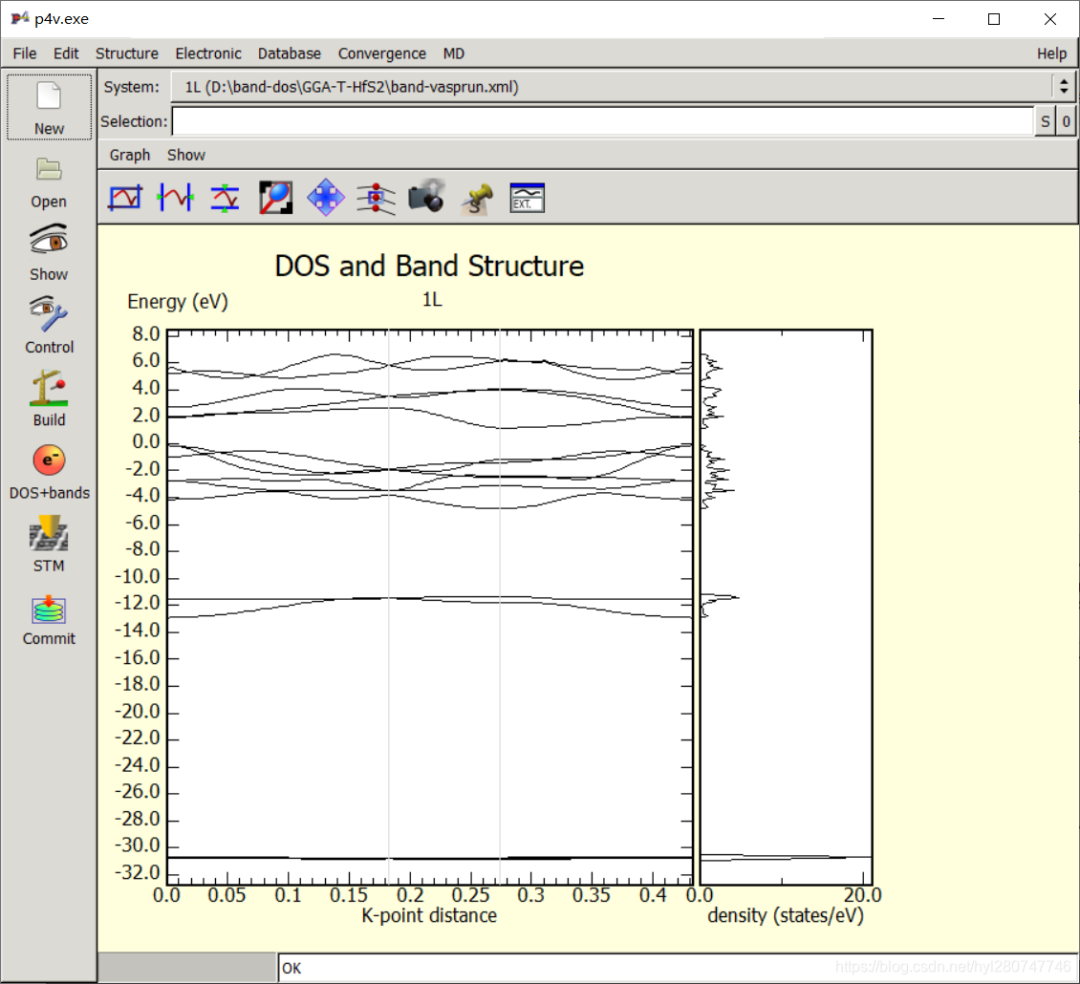Click the K-point distance axis label

click(429, 915)
